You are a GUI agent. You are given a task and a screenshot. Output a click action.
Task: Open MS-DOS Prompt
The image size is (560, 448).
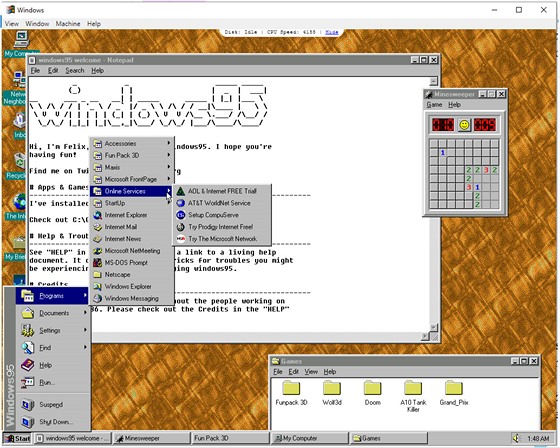pyautogui.click(x=132, y=263)
